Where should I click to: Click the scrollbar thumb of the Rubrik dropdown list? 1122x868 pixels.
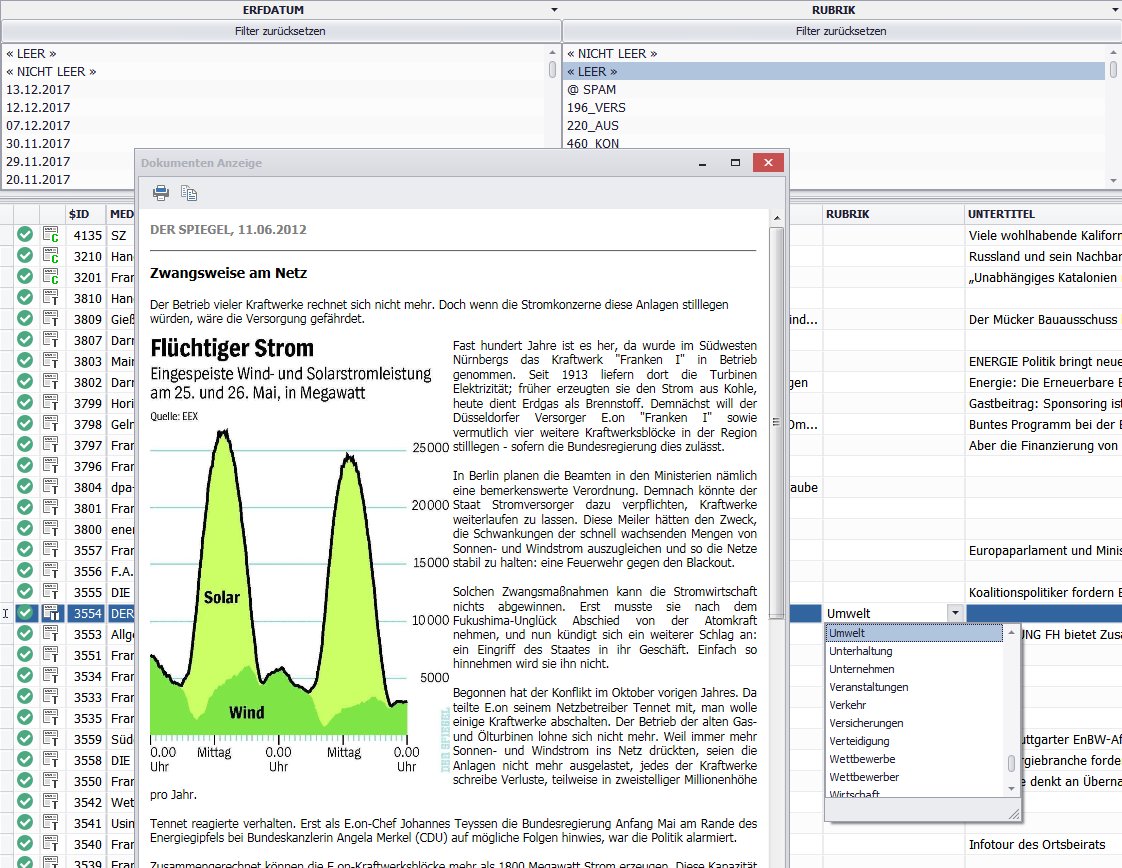1011,763
